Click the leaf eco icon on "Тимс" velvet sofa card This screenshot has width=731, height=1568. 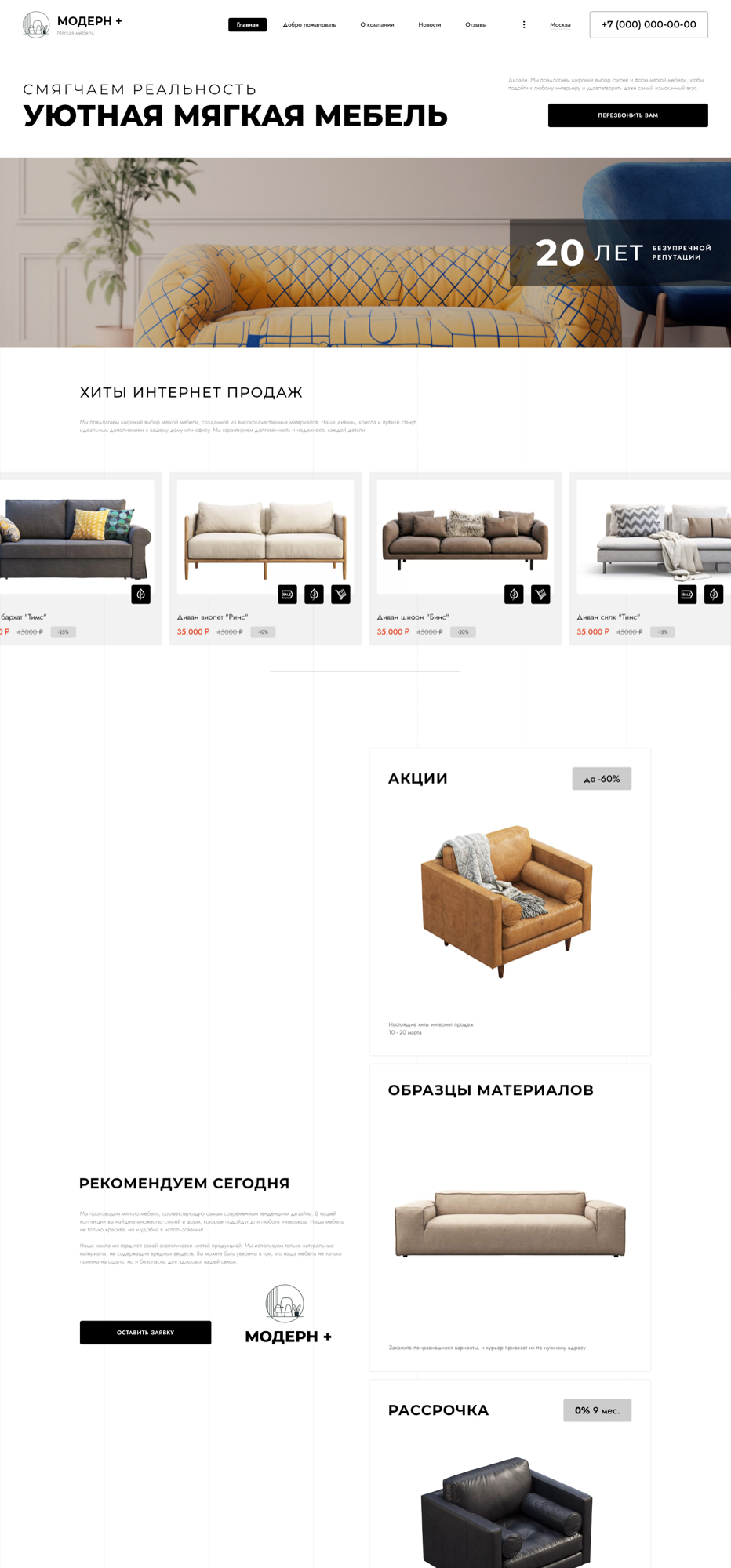pos(141,594)
